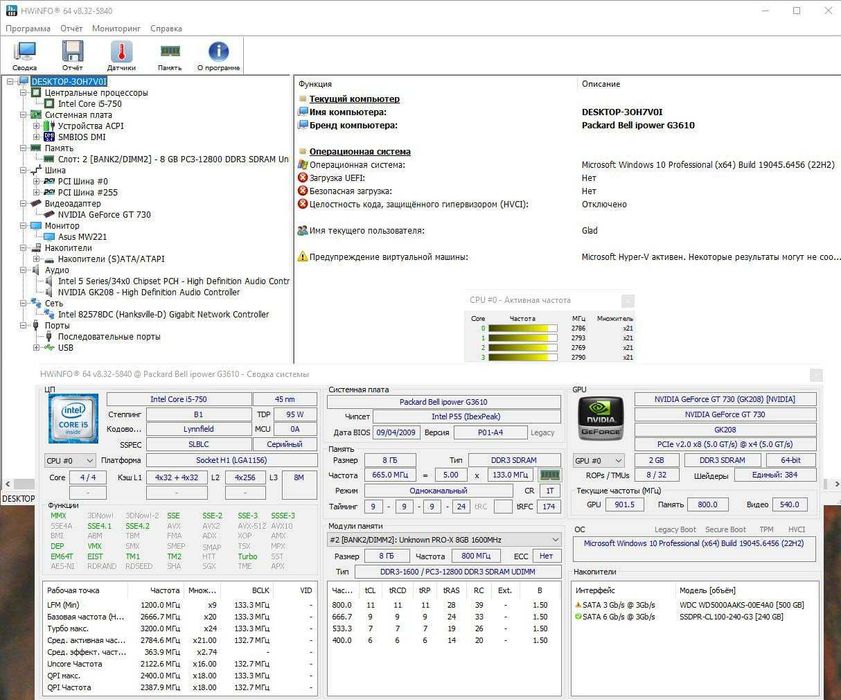The width and height of the screenshot is (841, 700).
Task: Click the WDC WD5000AAKS-00E4A0 drive entry
Action: [x=741, y=605]
